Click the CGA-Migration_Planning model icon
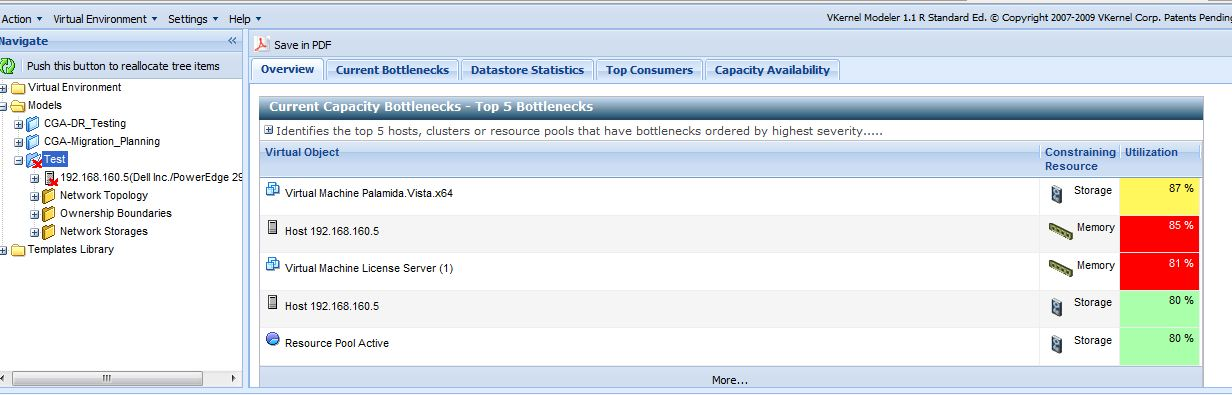This screenshot has height=395, width=1232. click(x=33, y=142)
